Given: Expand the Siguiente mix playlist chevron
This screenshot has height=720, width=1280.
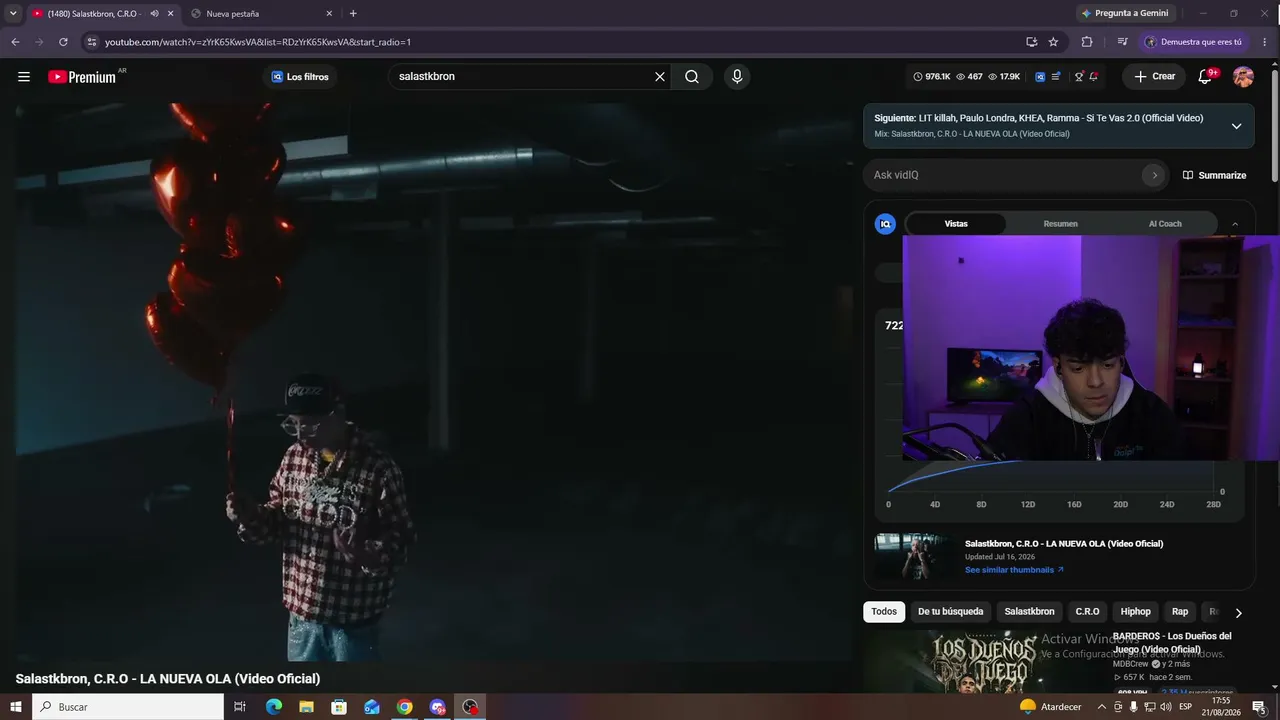Looking at the screenshot, I should [x=1236, y=126].
